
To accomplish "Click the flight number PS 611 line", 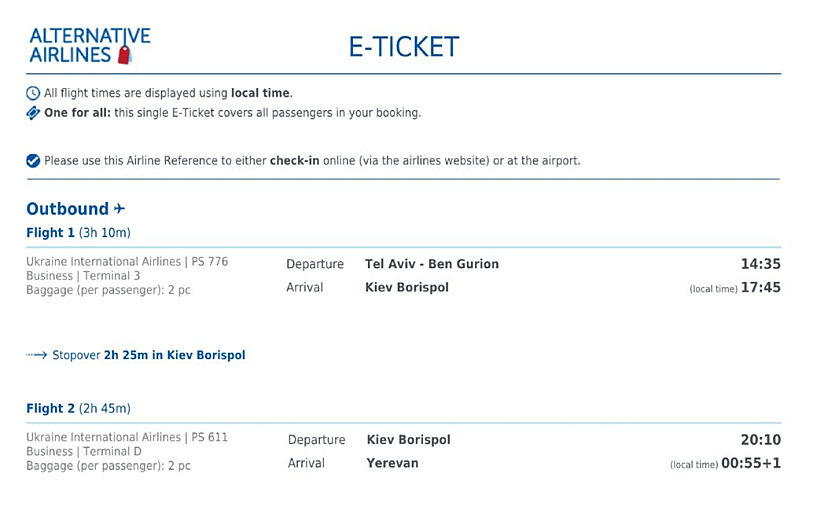I will [127, 437].
